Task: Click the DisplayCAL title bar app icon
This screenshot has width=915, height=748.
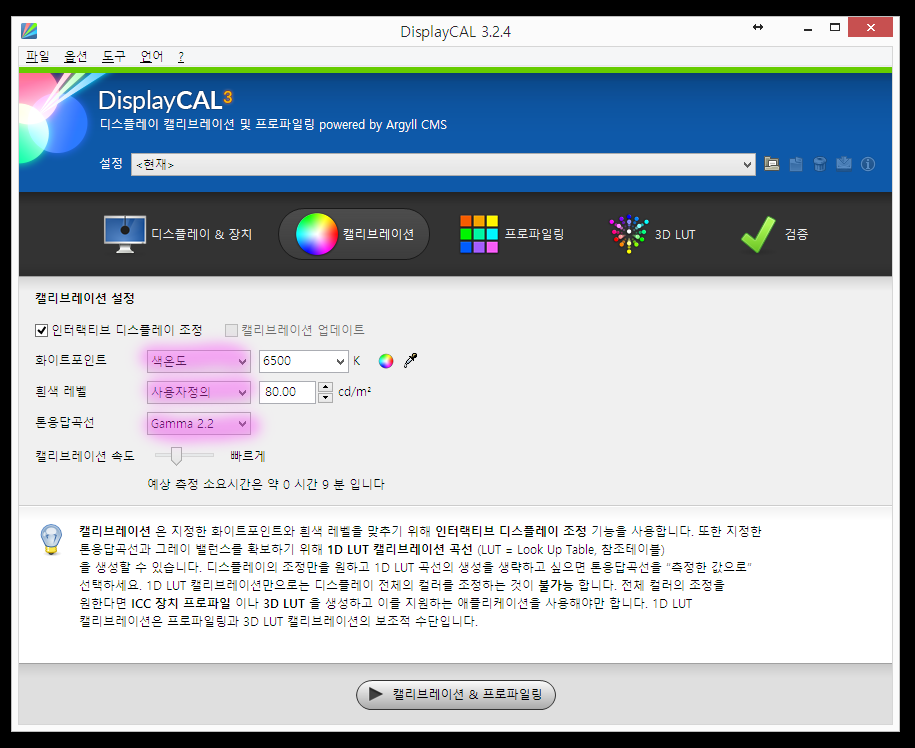Action: pyautogui.click(x=29, y=30)
